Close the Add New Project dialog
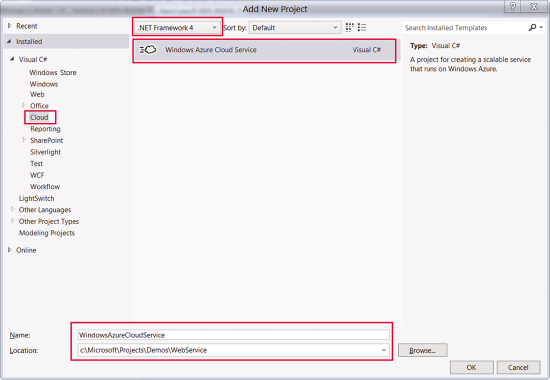Screen dimensions: 550x380 click(x=534, y=7)
